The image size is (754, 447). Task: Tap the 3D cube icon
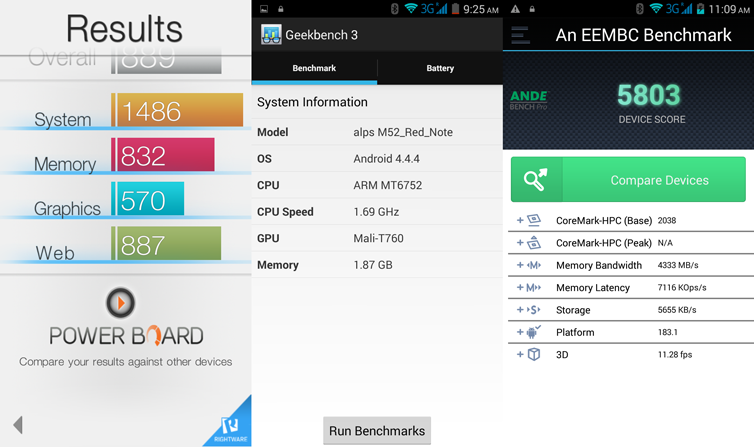(x=534, y=355)
